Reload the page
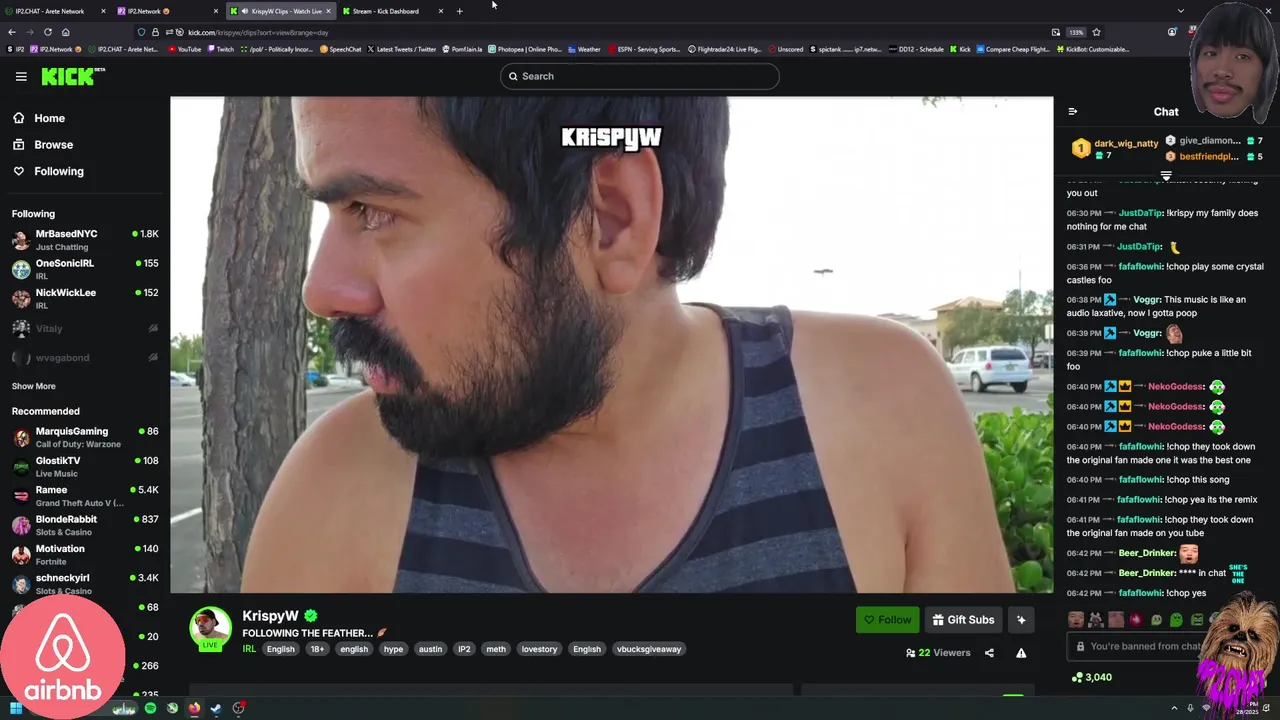 tap(48, 32)
